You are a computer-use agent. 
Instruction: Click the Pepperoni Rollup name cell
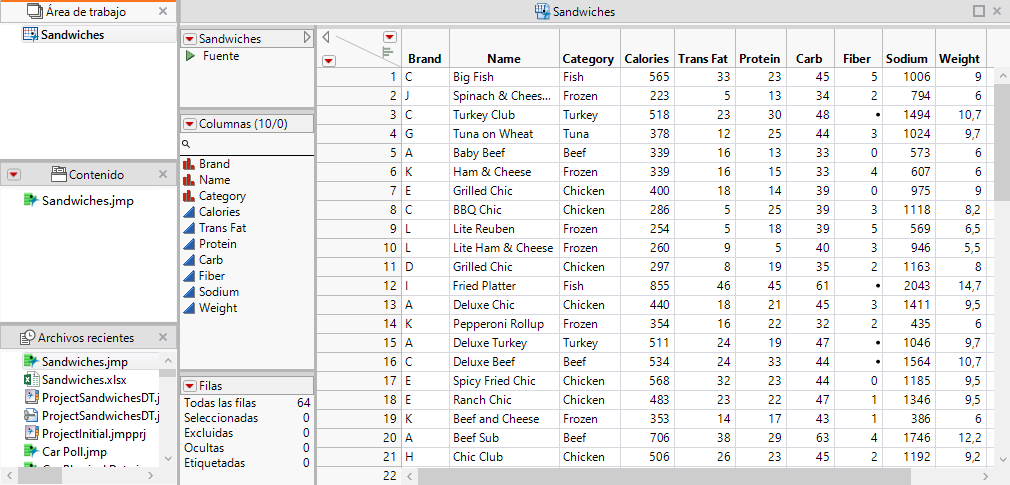504,324
